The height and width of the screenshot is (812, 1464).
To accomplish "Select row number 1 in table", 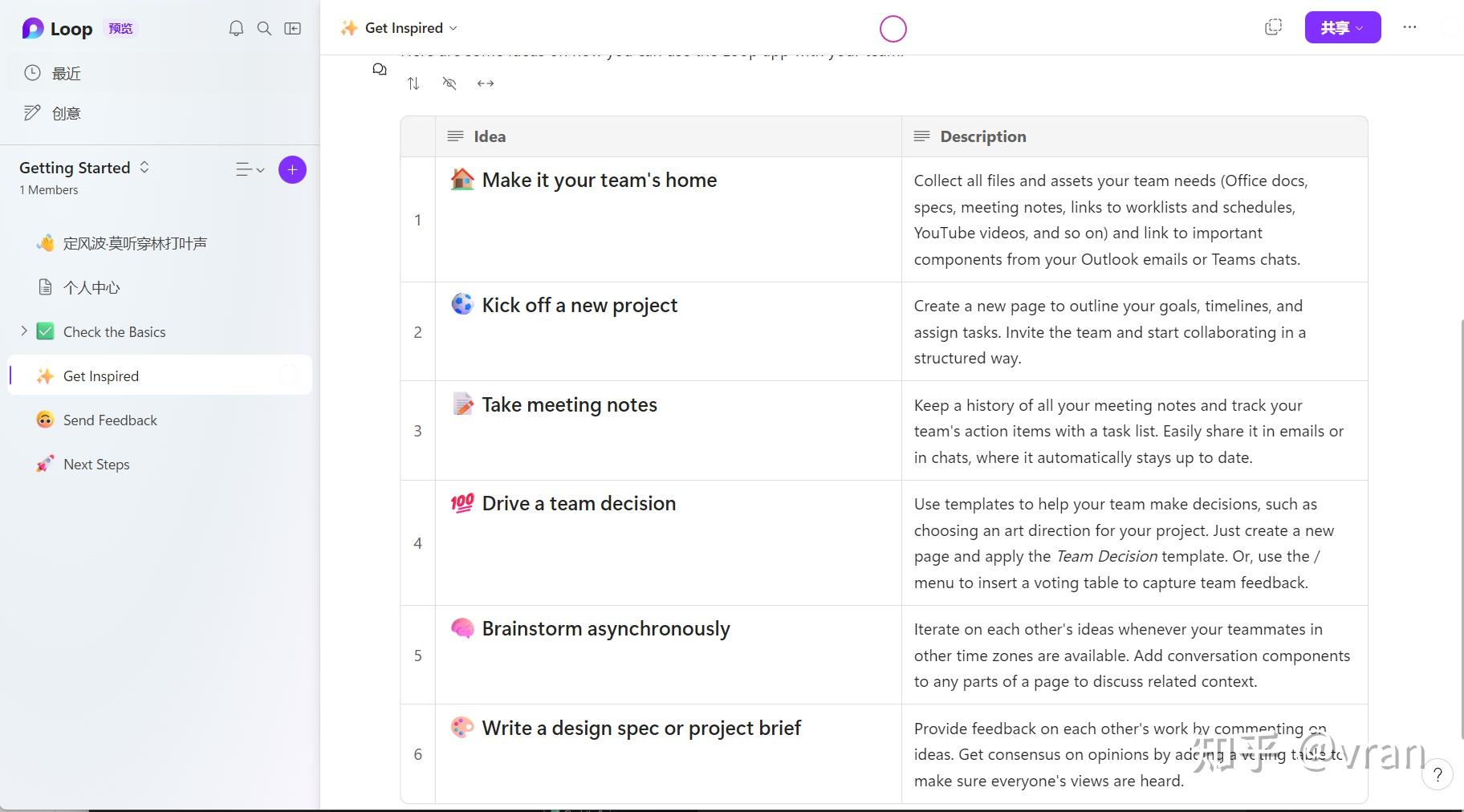I will (x=417, y=220).
